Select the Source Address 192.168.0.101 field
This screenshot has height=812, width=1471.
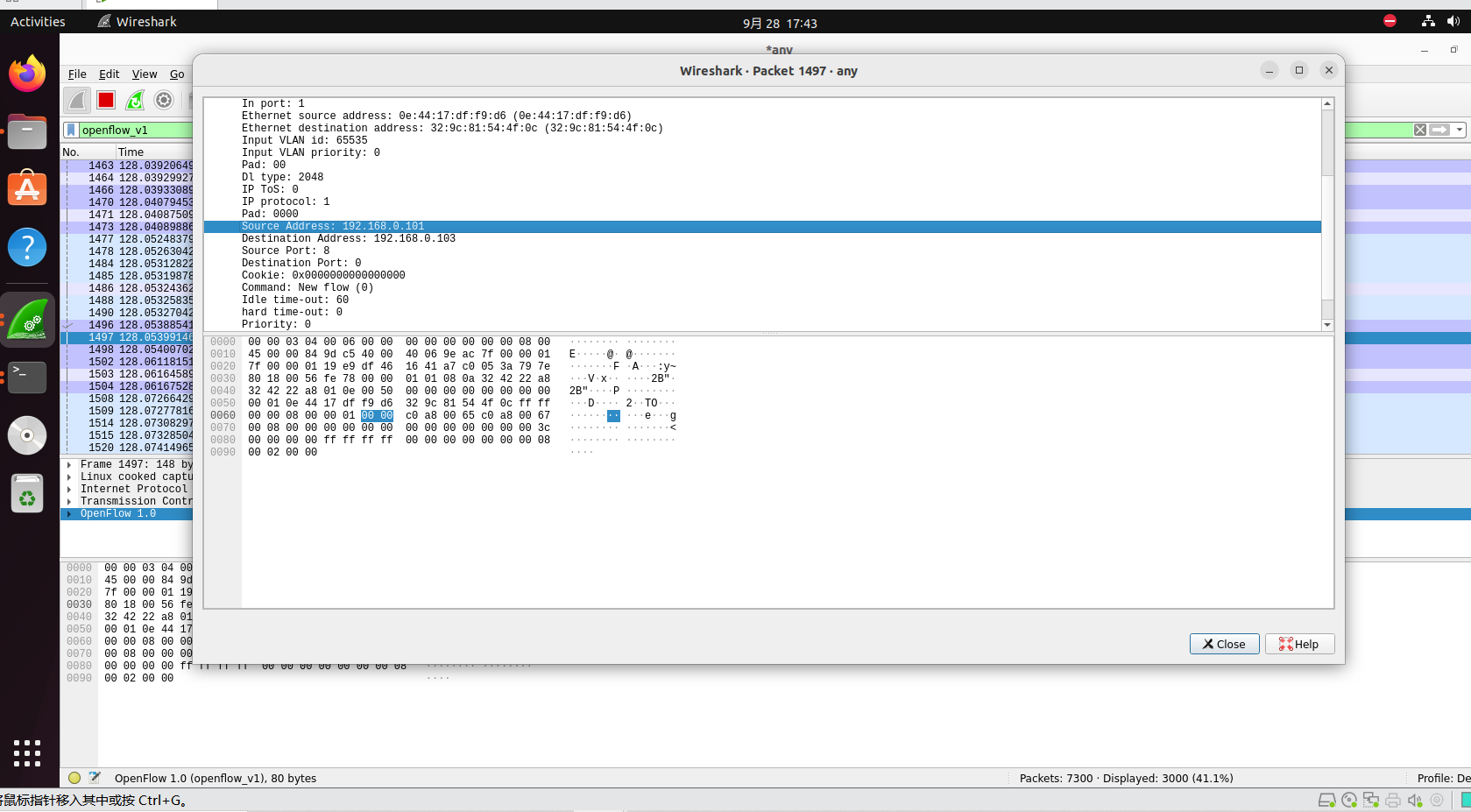[762, 226]
